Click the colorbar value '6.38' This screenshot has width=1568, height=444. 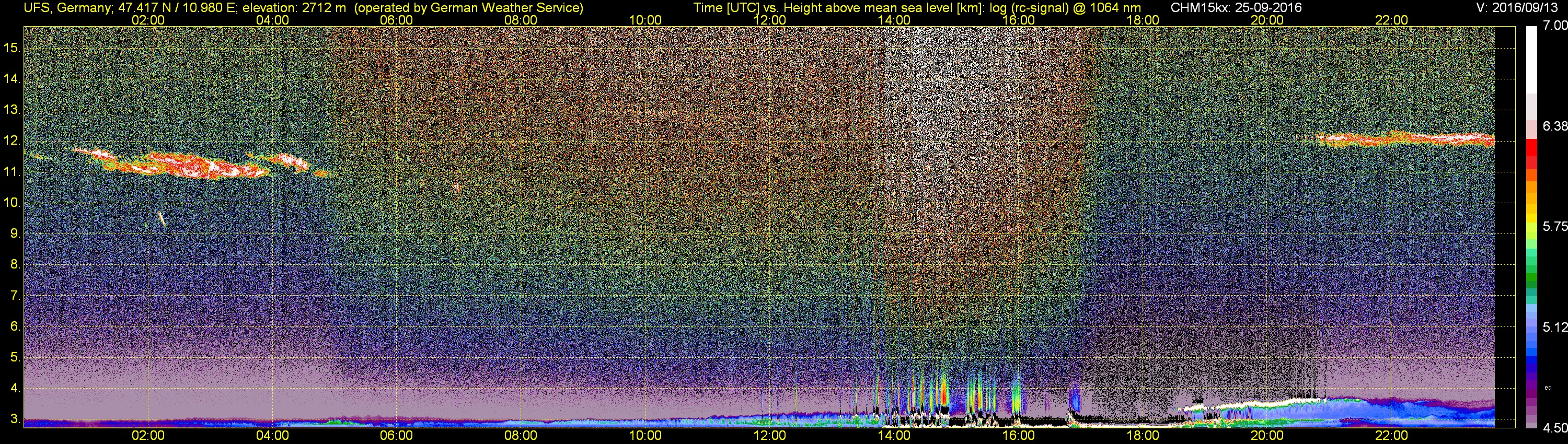pyautogui.click(x=1555, y=126)
